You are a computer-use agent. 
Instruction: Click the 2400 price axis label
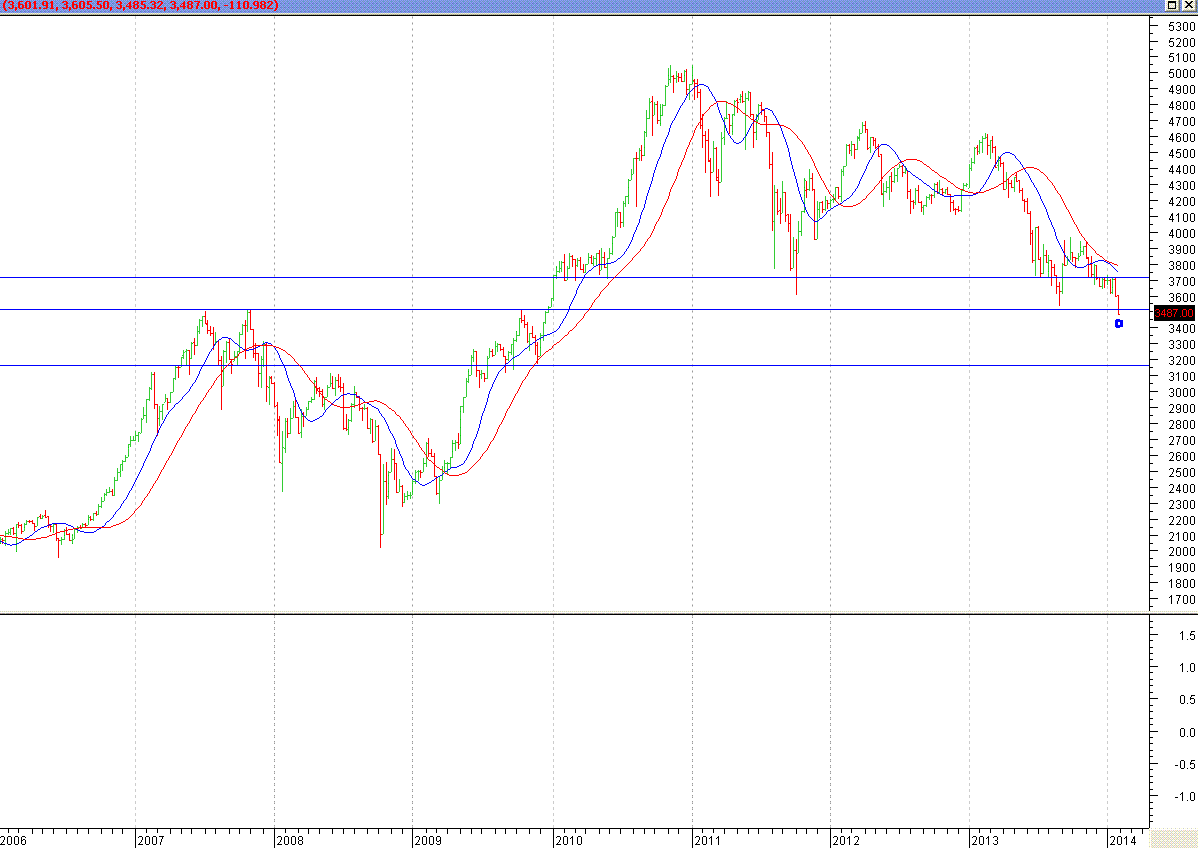[1181, 489]
